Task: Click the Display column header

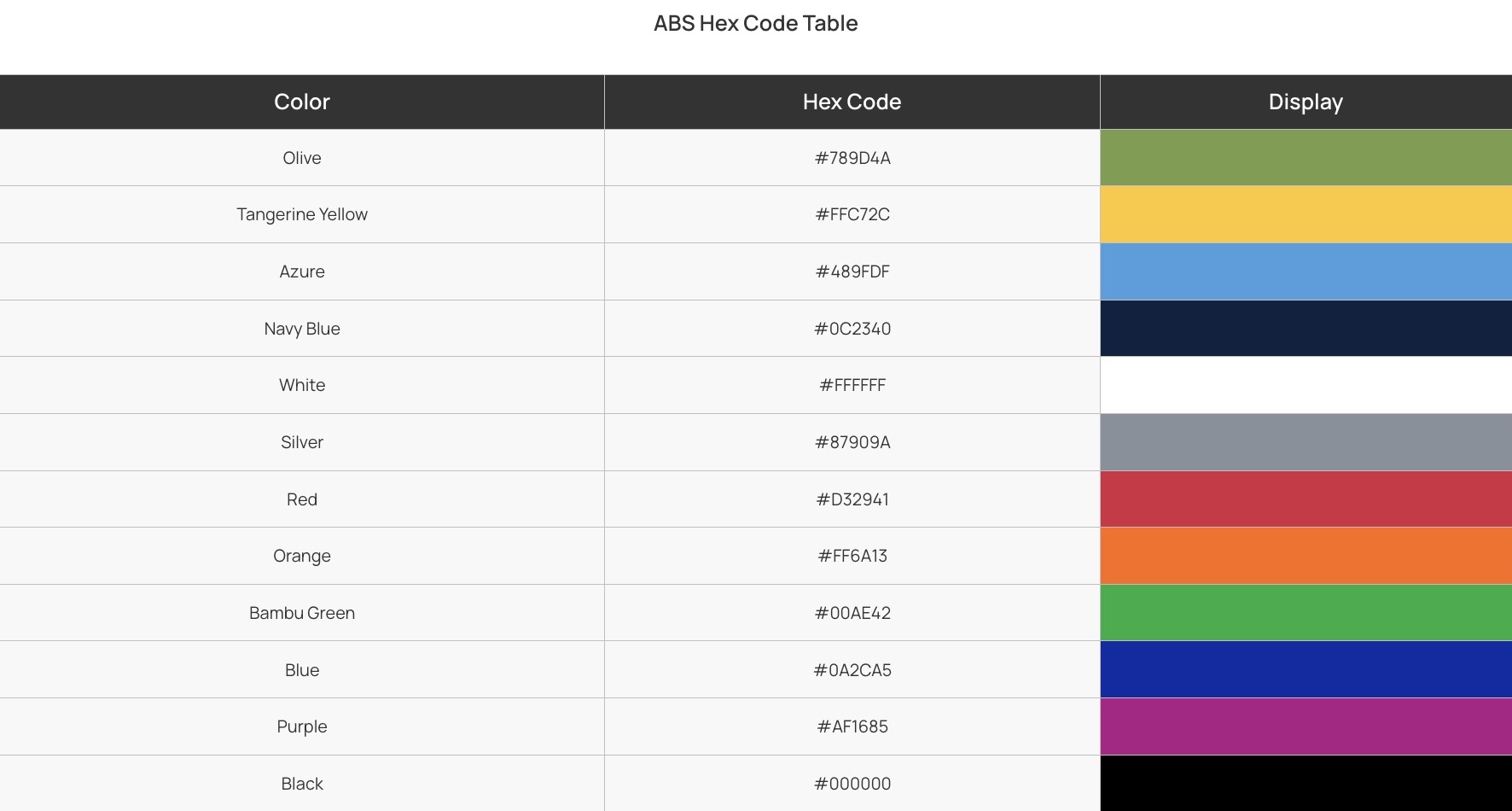Action: click(x=1306, y=102)
